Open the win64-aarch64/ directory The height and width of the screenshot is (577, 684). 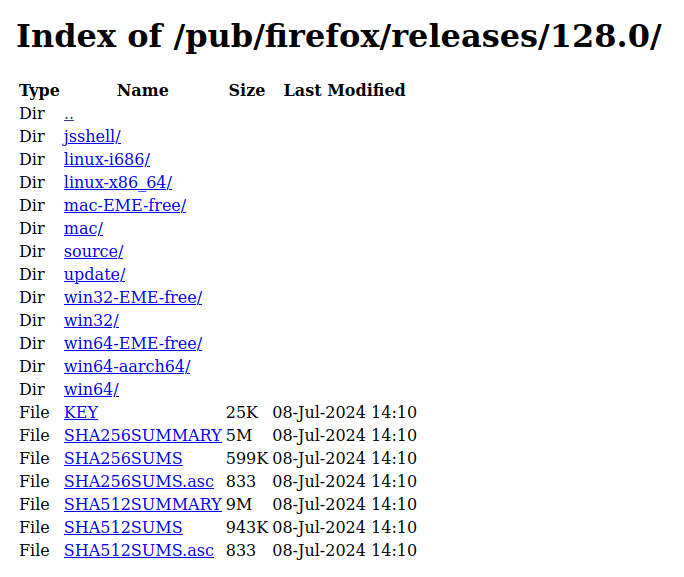click(x=127, y=366)
